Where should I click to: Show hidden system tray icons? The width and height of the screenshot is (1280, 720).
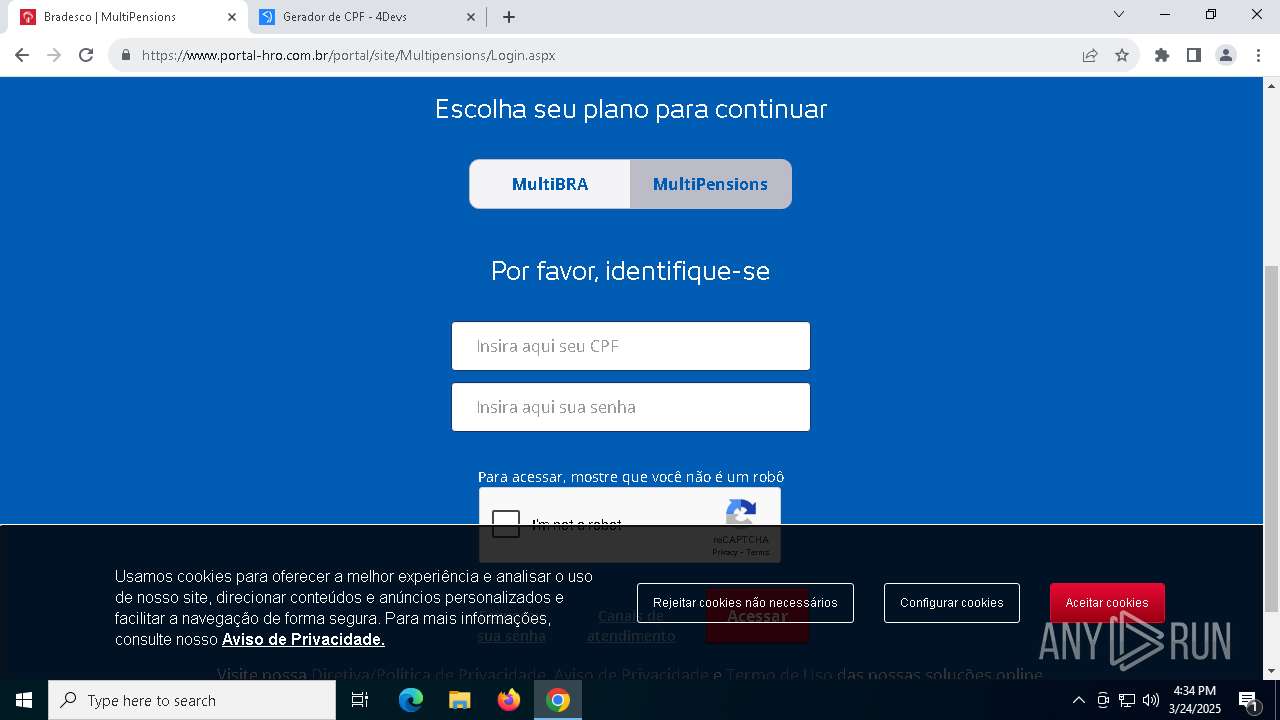tap(1078, 700)
